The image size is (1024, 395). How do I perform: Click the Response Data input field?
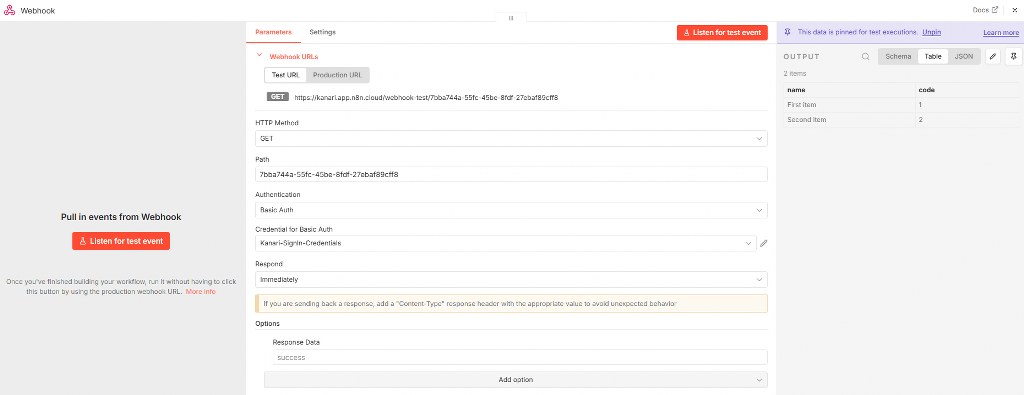(x=520, y=357)
